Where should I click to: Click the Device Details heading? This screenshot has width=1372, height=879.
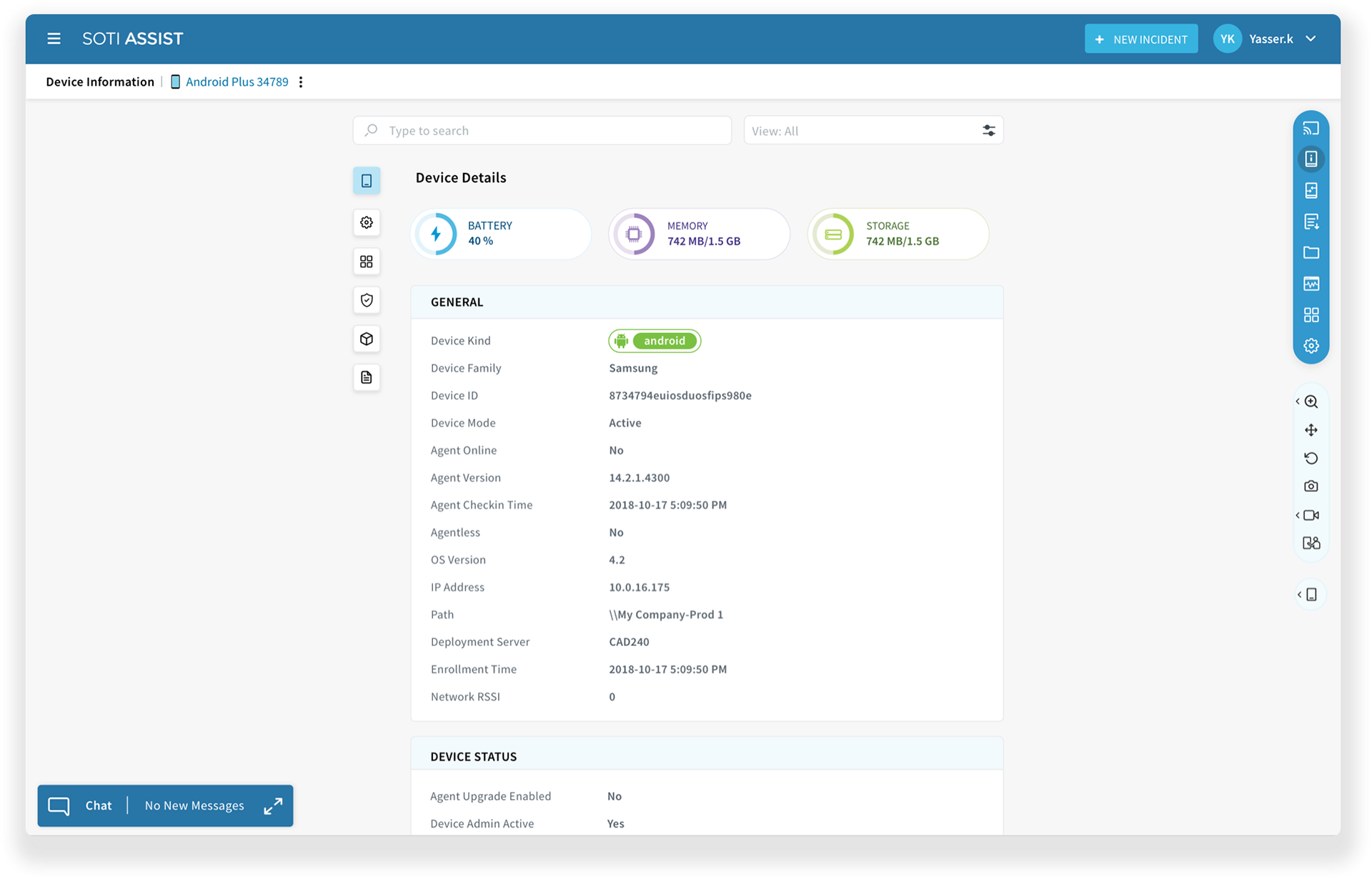click(461, 177)
